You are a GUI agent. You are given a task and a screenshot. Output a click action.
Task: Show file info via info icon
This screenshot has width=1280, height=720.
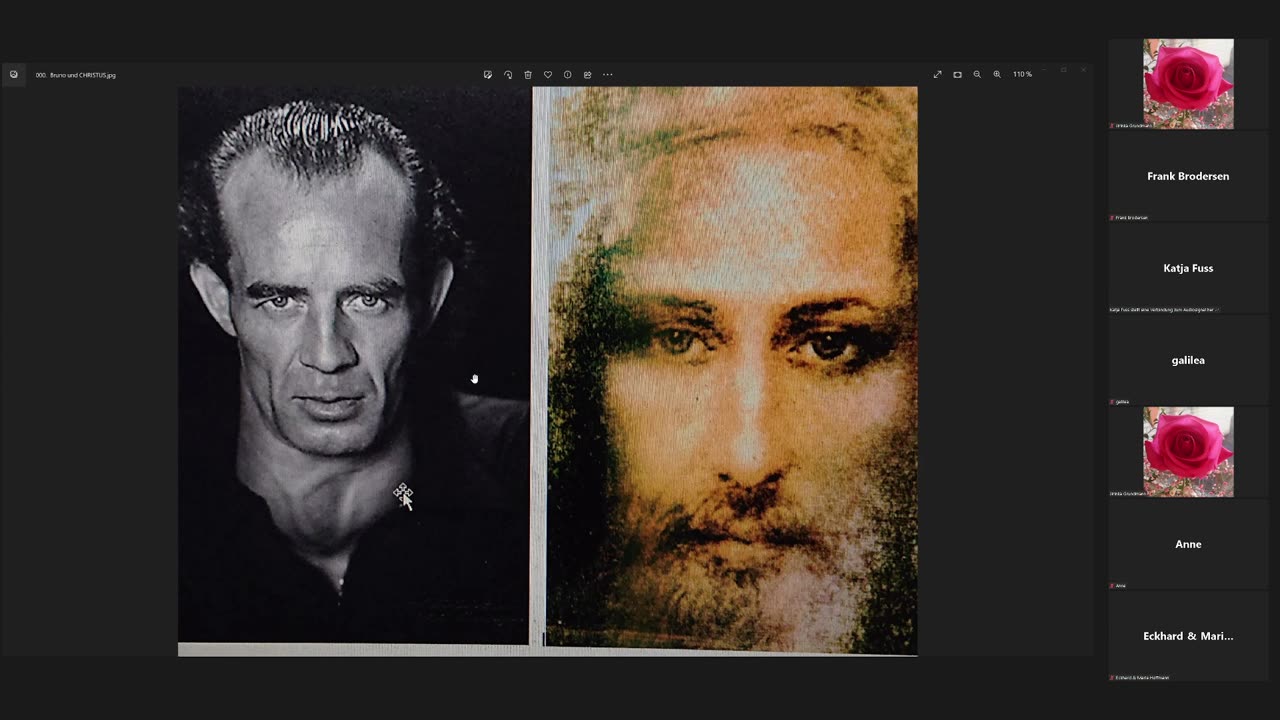pos(568,75)
